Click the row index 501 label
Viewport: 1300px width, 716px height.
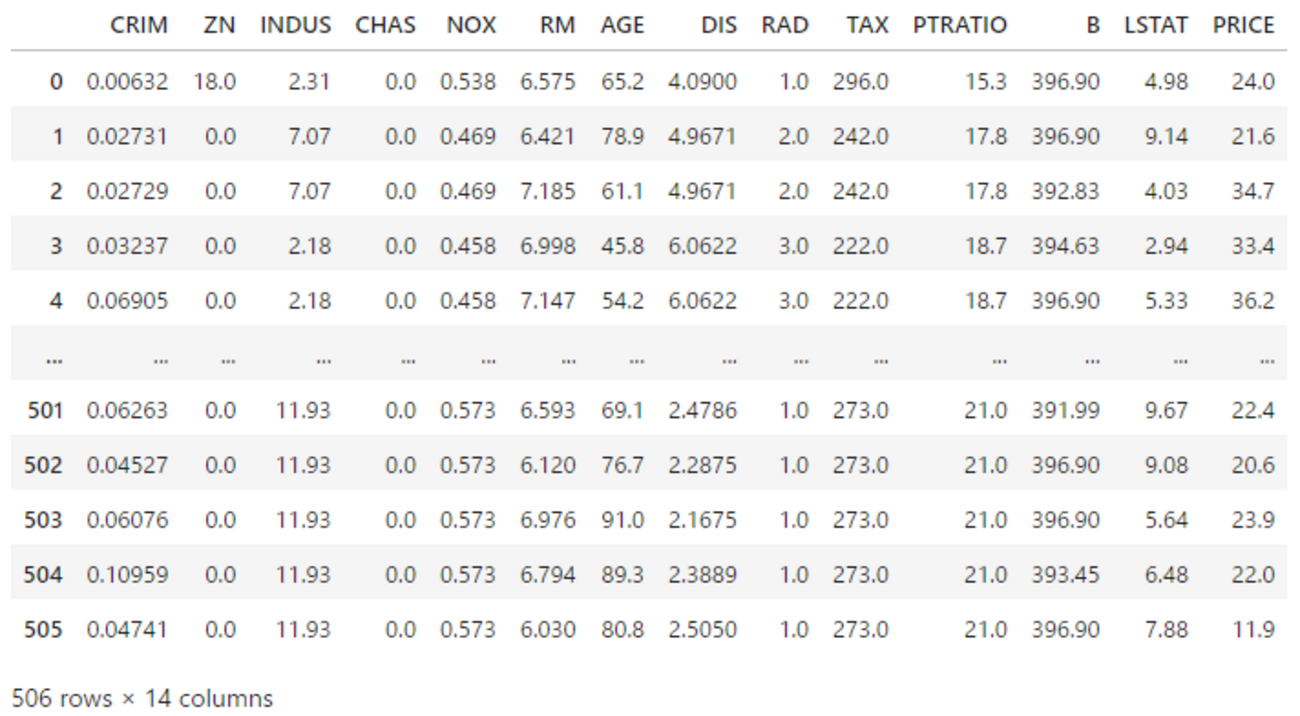pyautogui.click(x=43, y=411)
